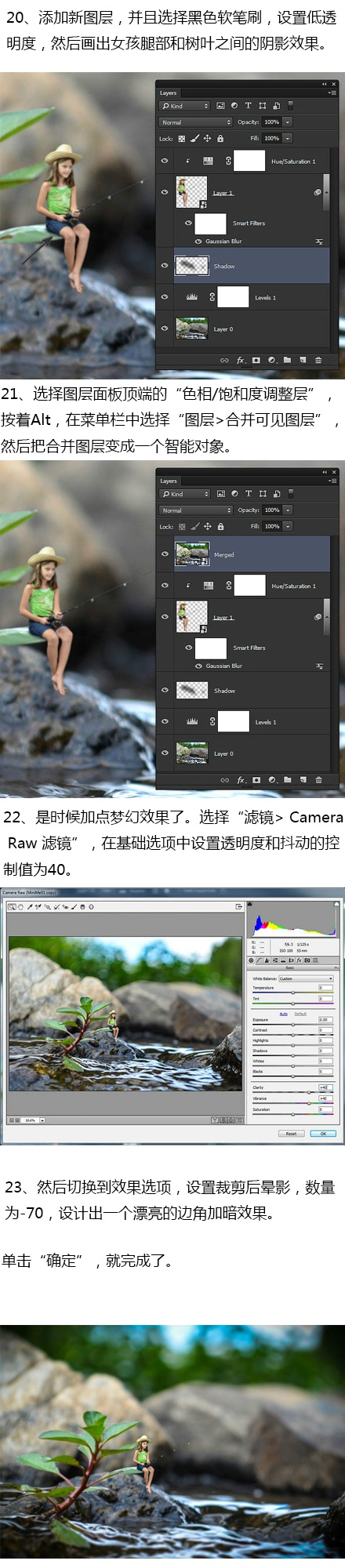Open White Balance Custom dropdown in Camera Raw

tap(307, 978)
